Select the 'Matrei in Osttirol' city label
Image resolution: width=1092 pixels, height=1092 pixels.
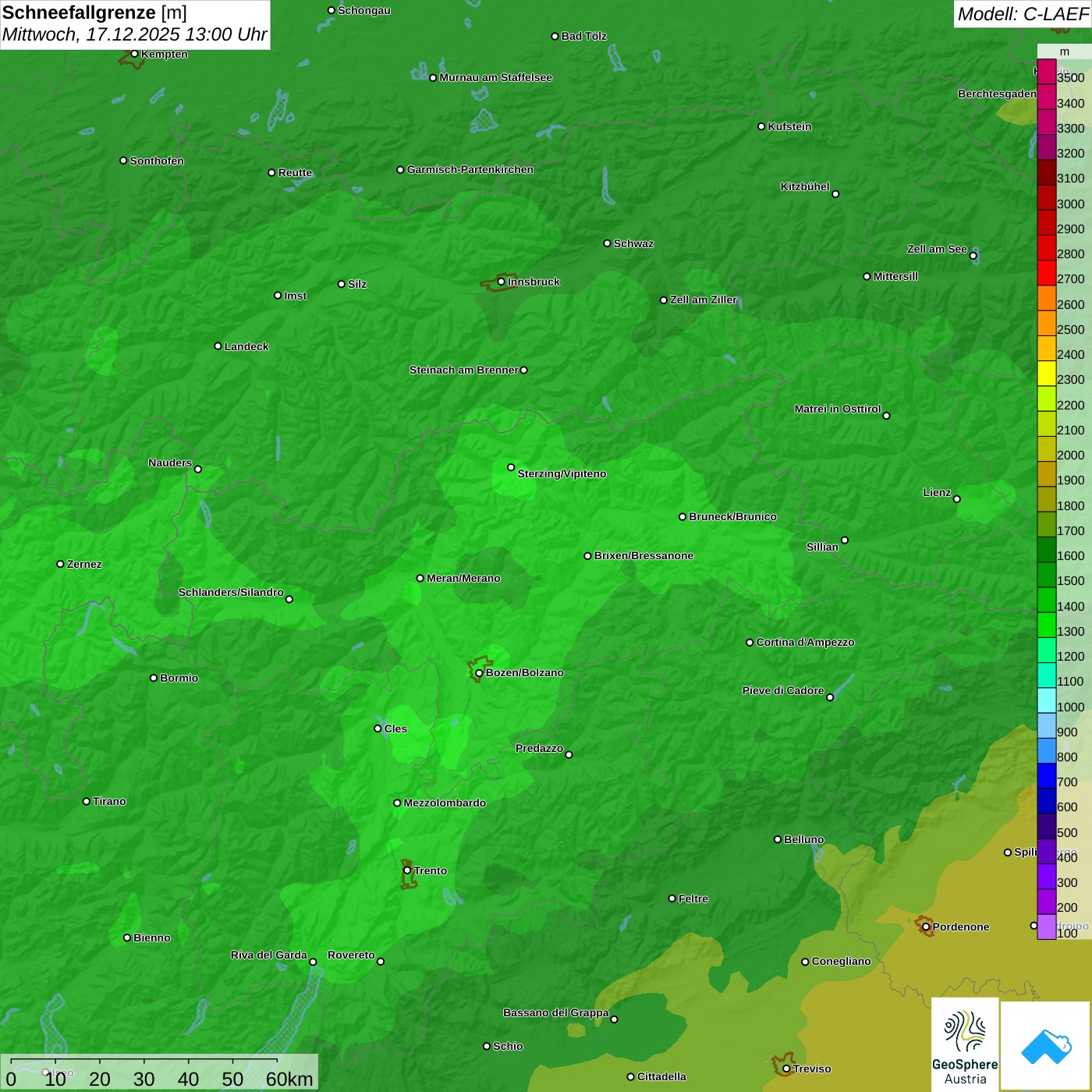tap(838, 409)
